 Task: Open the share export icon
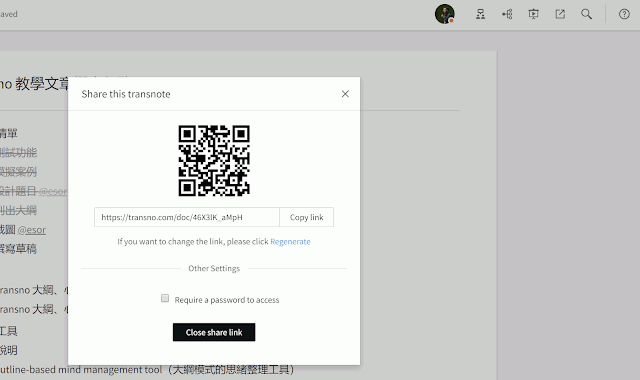point(560,14)
